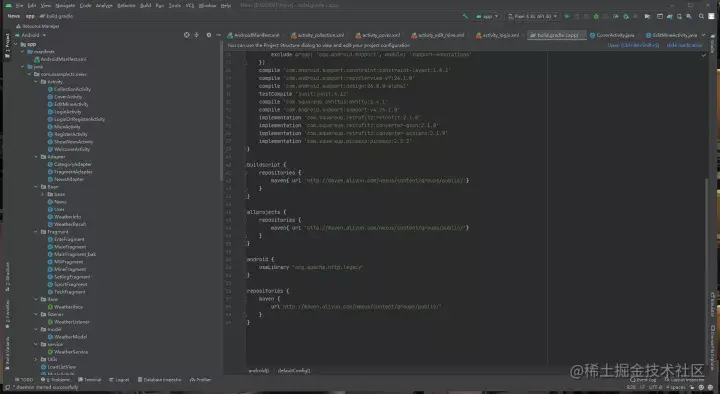Image resolution: width=720 pixels, height=394 pixels.
Task: Open the Profiler tool window
Action: tap(200, 380)
